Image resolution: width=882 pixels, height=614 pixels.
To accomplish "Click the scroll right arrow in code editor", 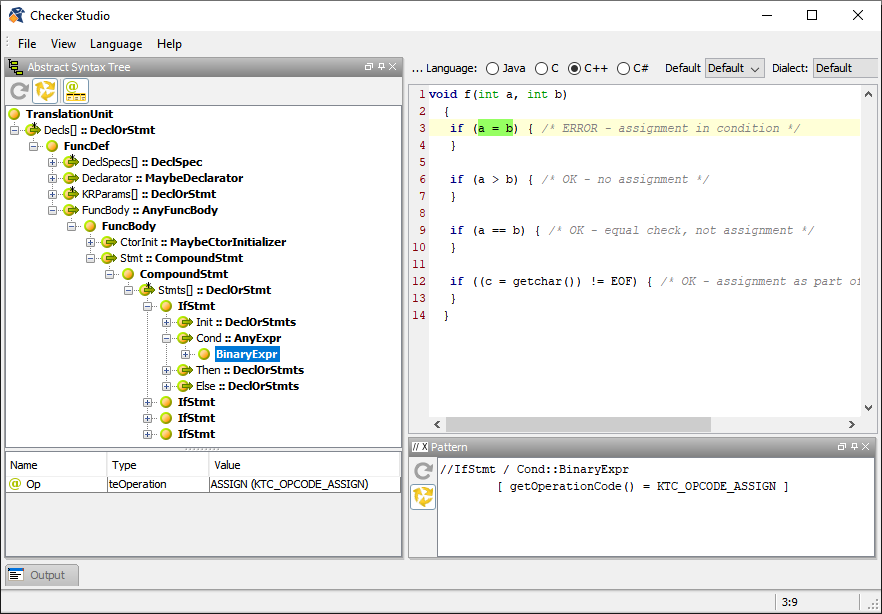I will [x=852, y=425].
